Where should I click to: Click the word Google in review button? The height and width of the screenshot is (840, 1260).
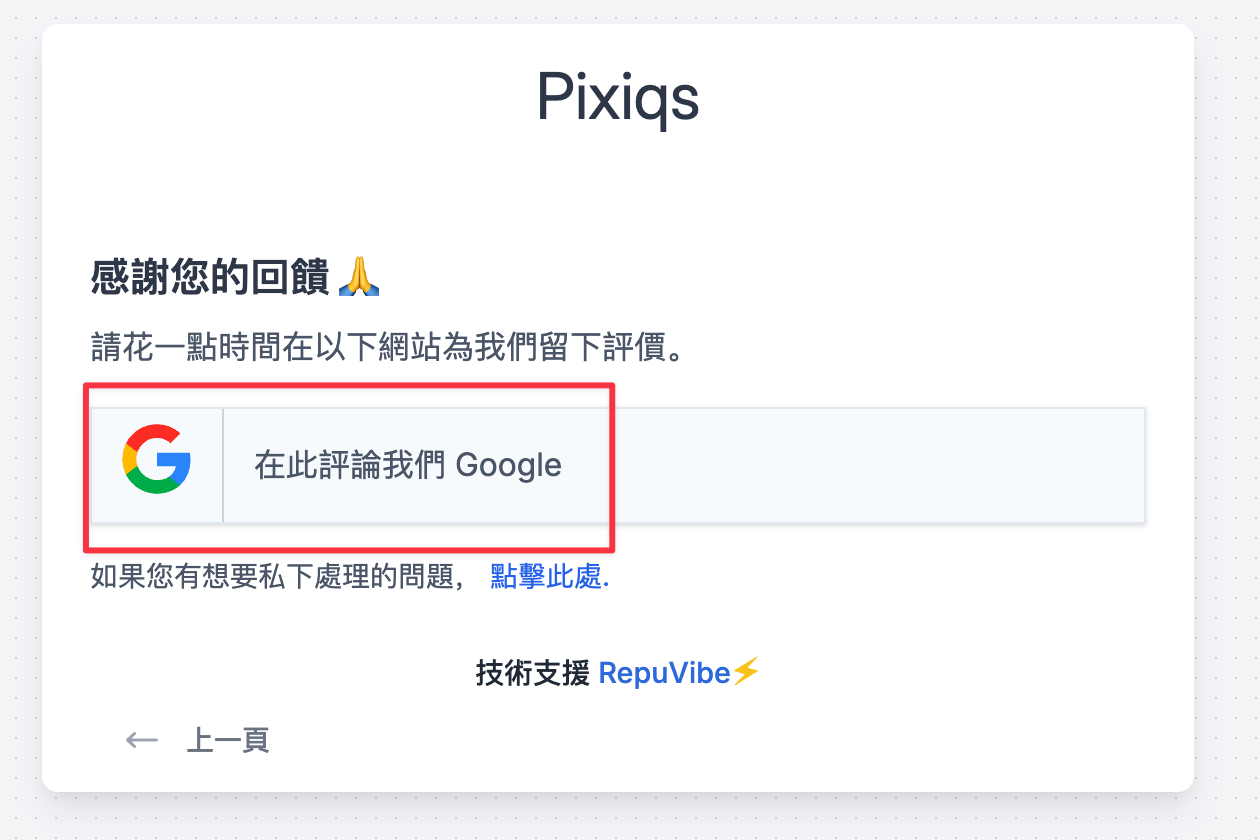click(x=508, y=465)
